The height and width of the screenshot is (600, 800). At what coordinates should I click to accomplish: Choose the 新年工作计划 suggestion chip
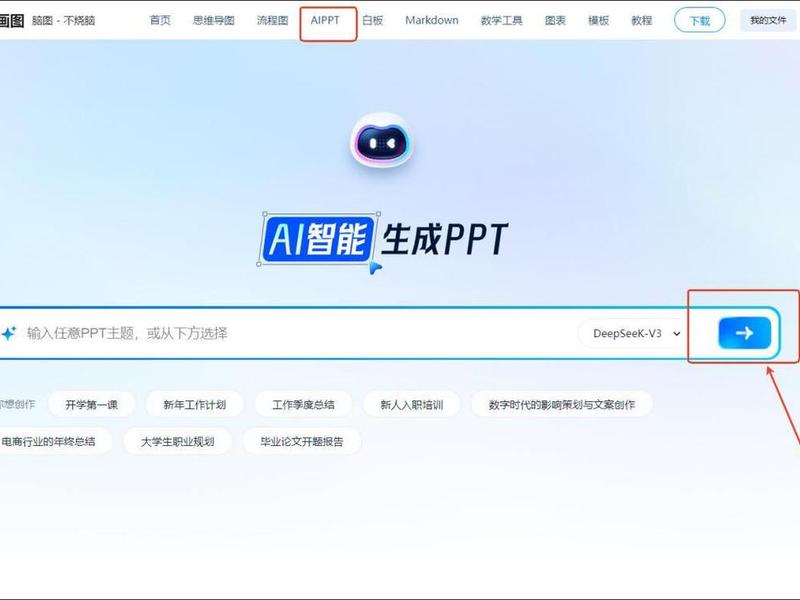[x=194, y=405]
